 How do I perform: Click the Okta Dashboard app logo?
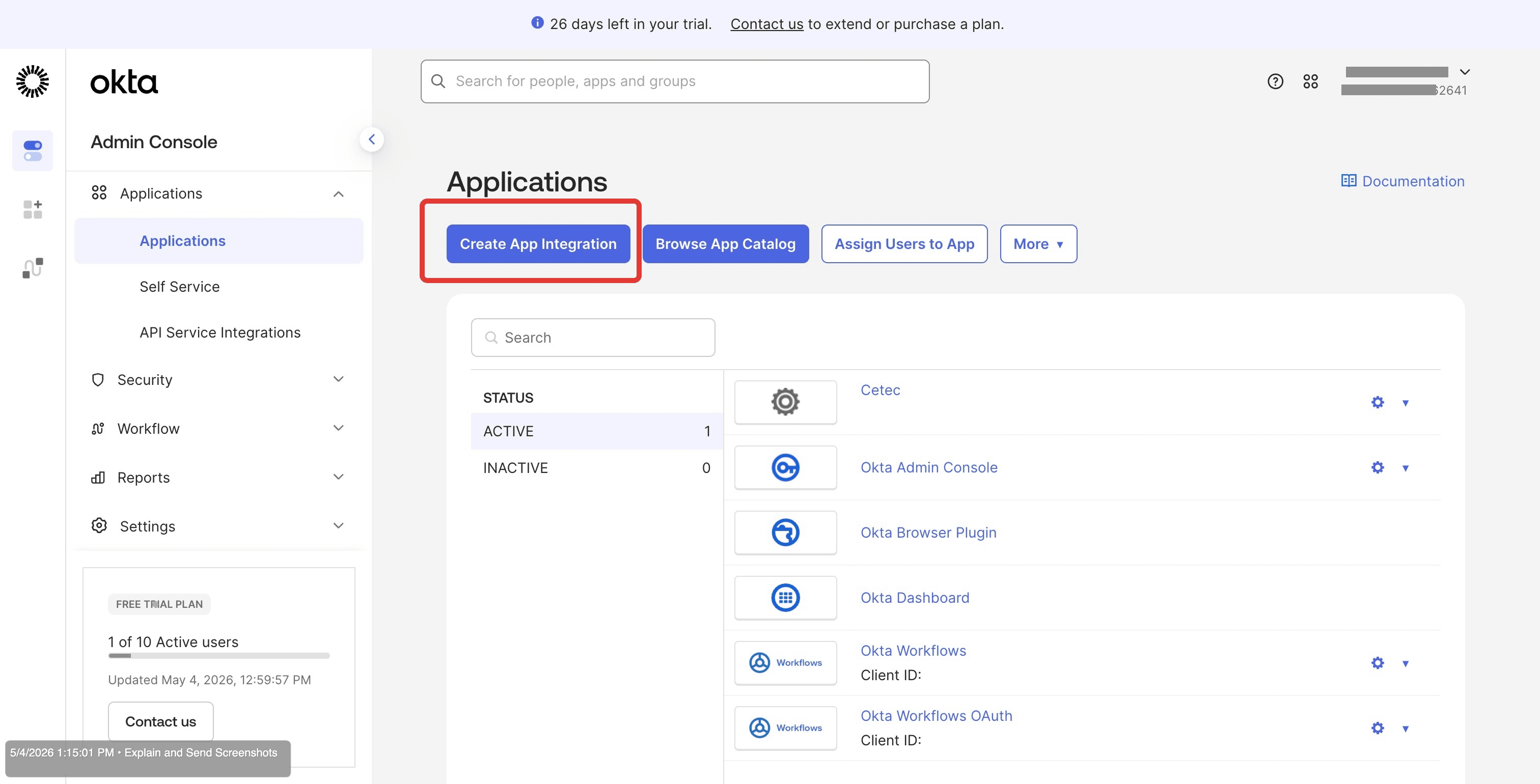click(785, 598)
